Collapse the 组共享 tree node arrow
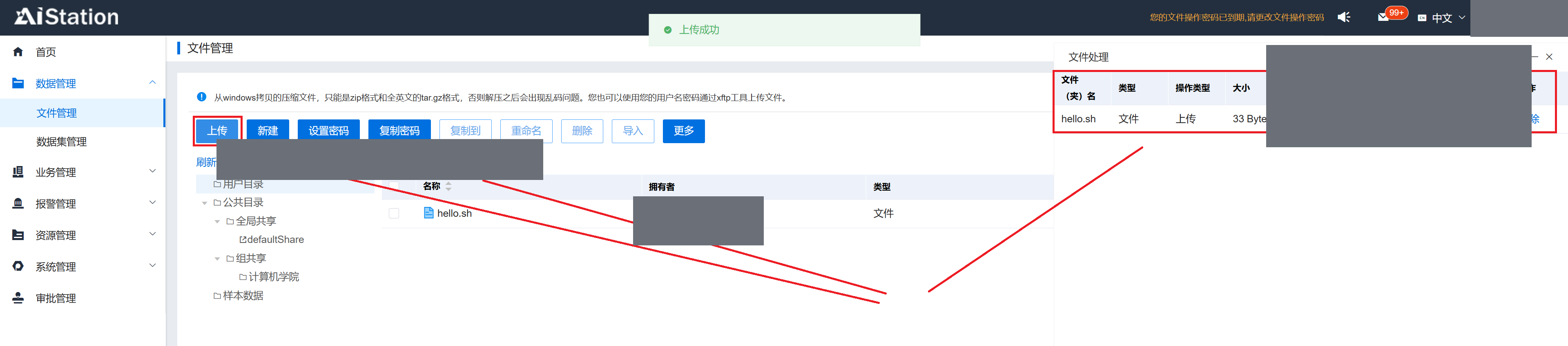This screenshot has width=1568, height=346. (x=217, y=259)
